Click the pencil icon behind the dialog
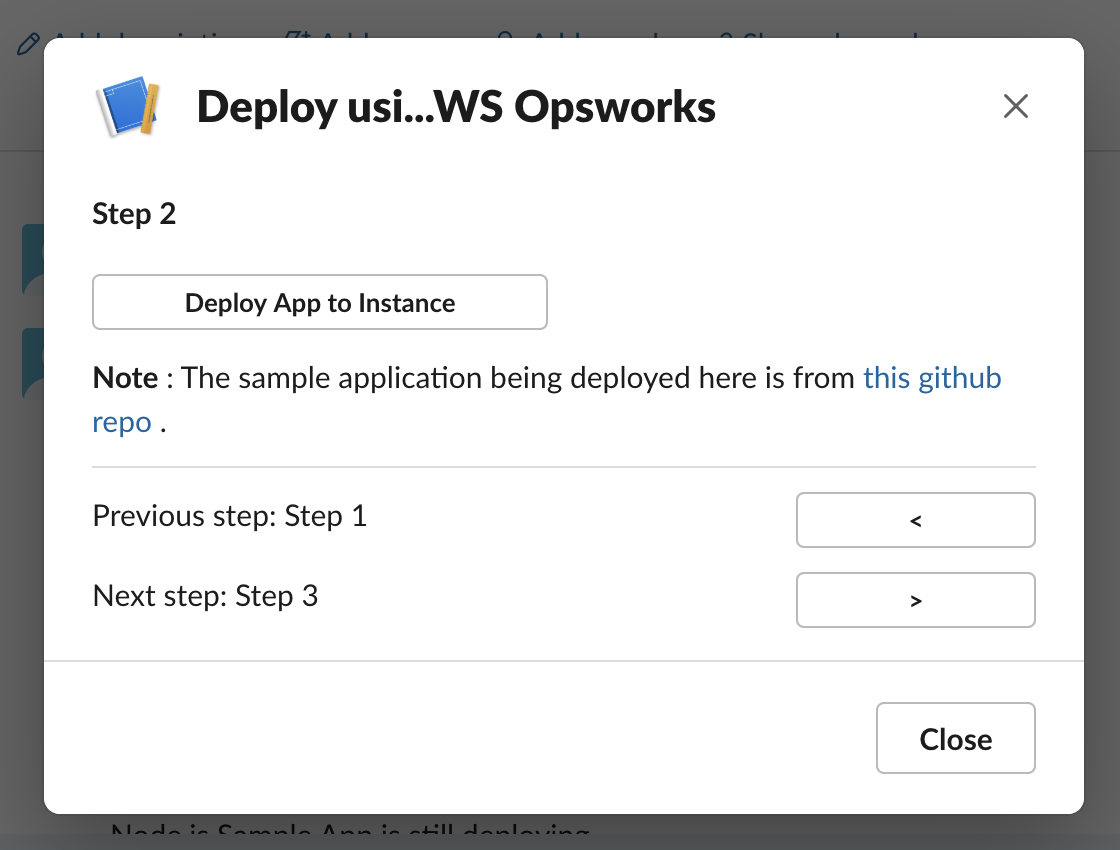The image size is (1120, 850). (x=29, y=44)
